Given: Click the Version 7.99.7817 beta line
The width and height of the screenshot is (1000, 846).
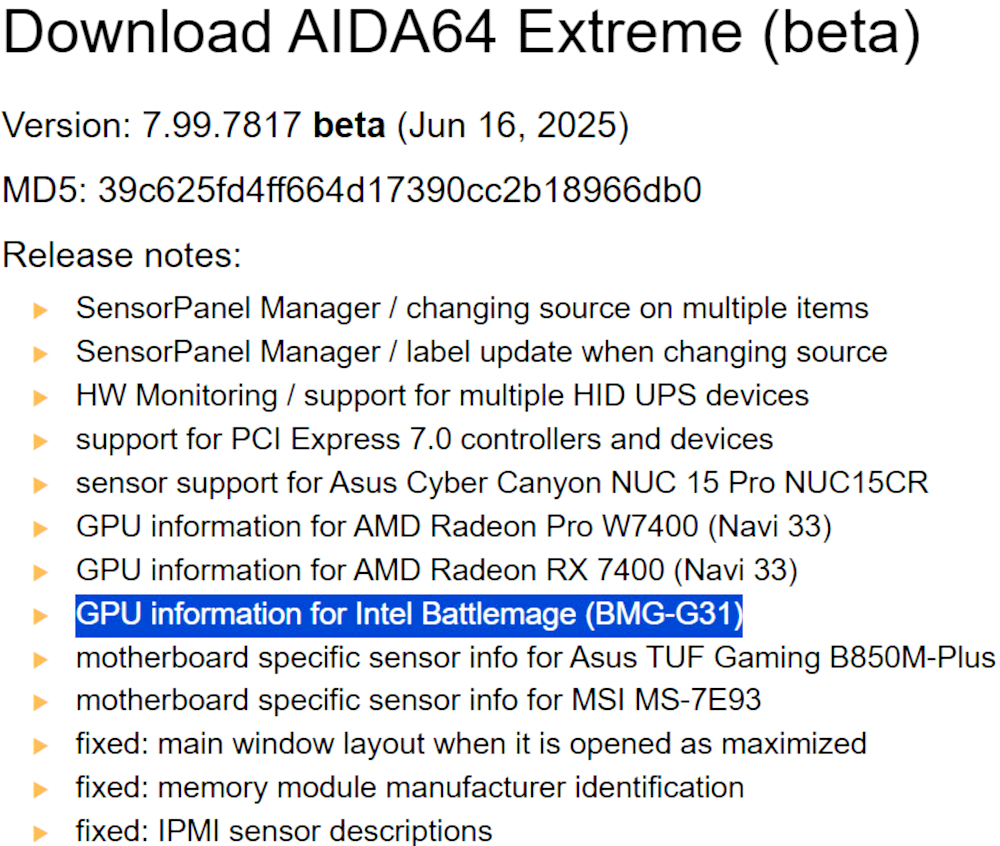Looking at the screenshot, I should (316, 126).
